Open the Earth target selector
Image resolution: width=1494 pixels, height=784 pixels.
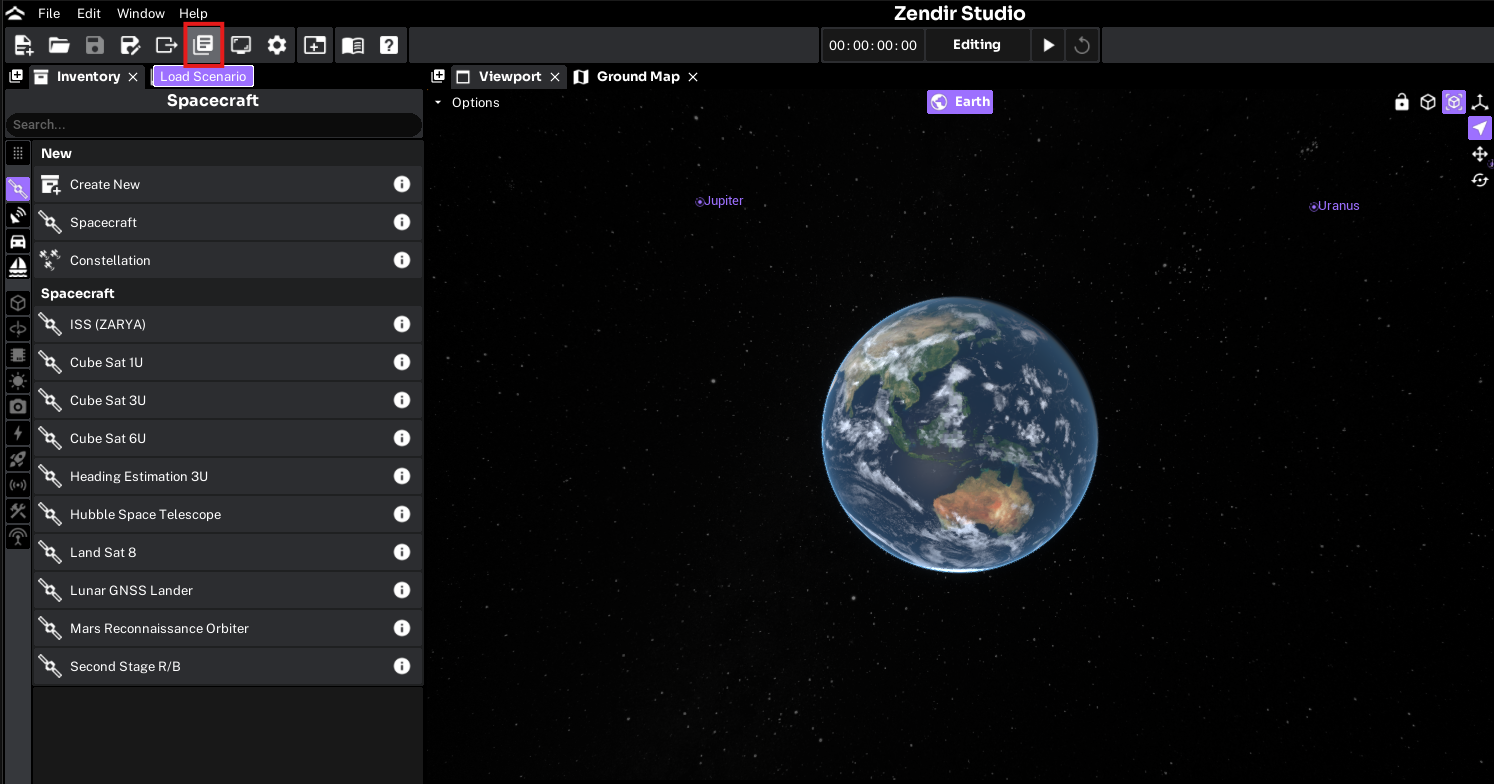coord(960,102)
